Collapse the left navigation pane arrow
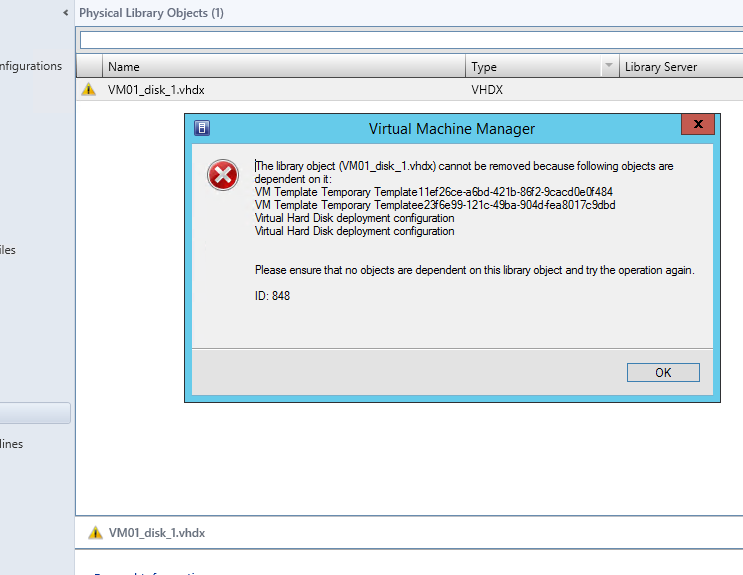Viewport: 743px width, 575px height. pyautogui.click(x=66, y=13)
